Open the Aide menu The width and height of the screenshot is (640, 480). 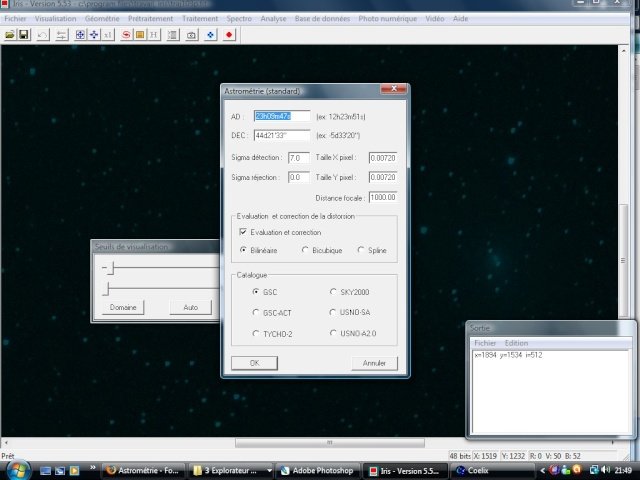(460, 19)
